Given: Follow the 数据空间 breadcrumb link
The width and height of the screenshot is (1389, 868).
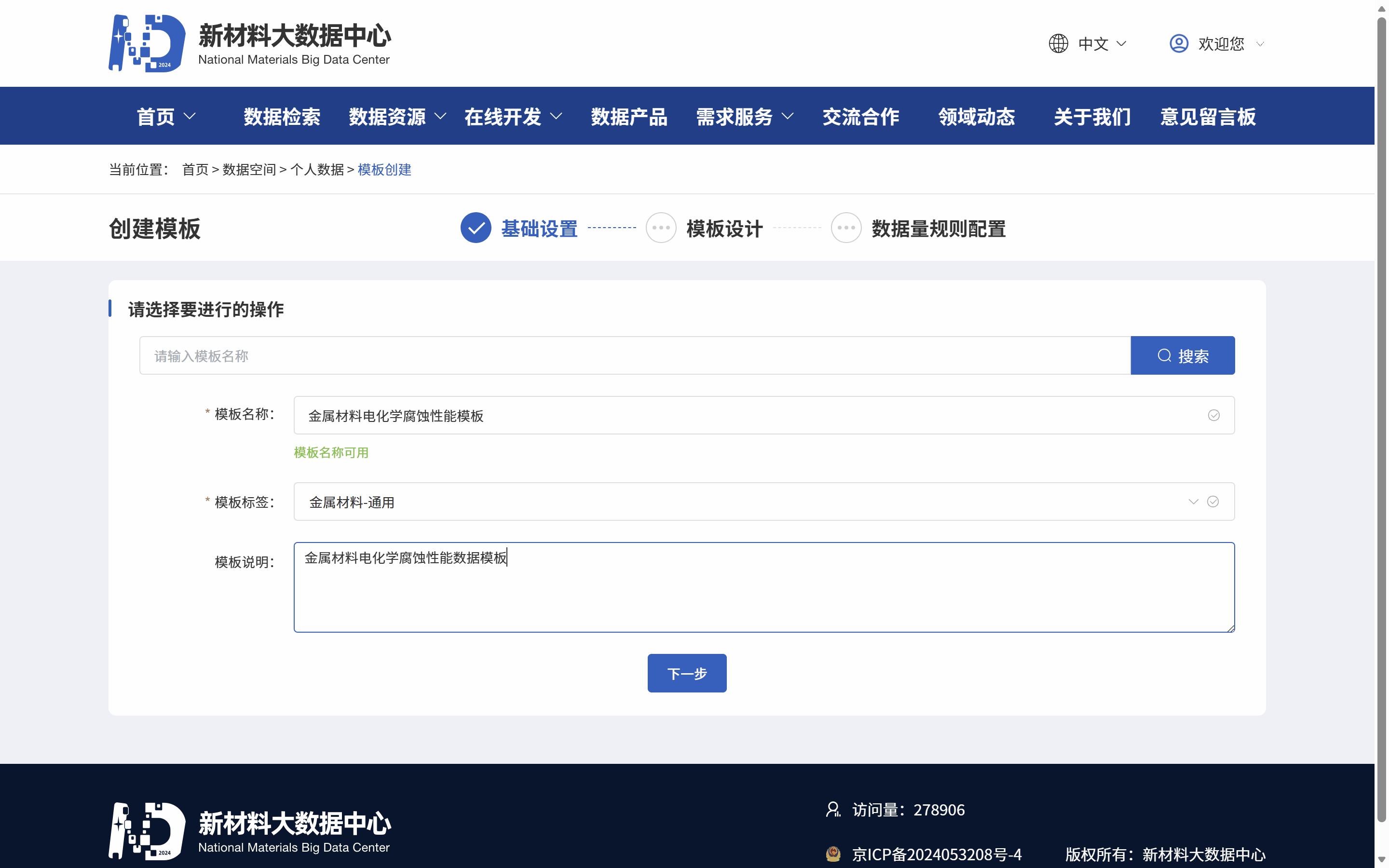Looking at the screenshot, I should coord(249,169).
